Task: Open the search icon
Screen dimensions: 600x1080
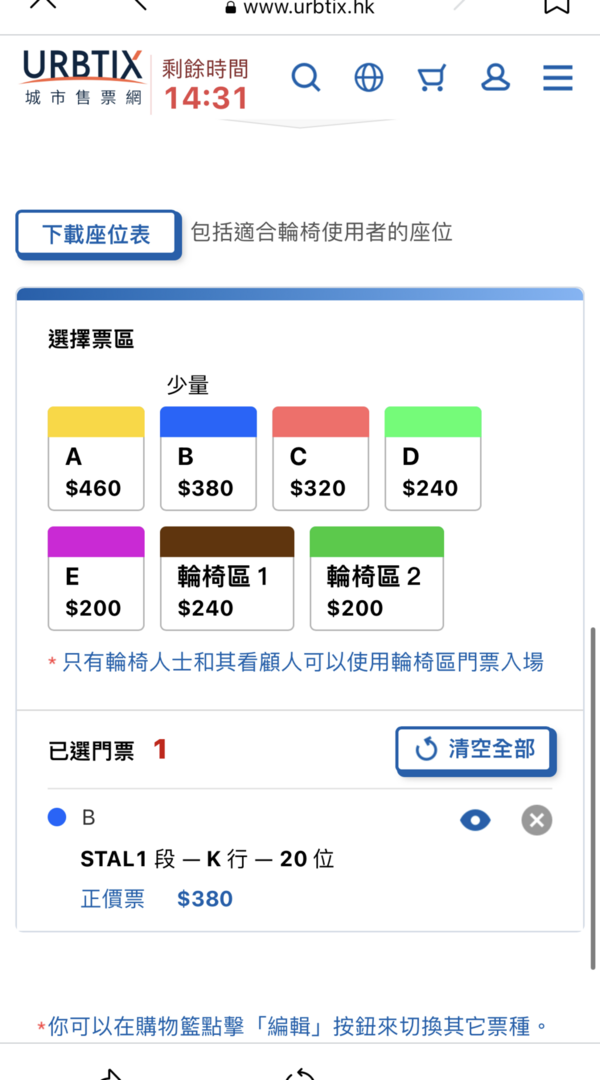Action: tap(306, 78)
